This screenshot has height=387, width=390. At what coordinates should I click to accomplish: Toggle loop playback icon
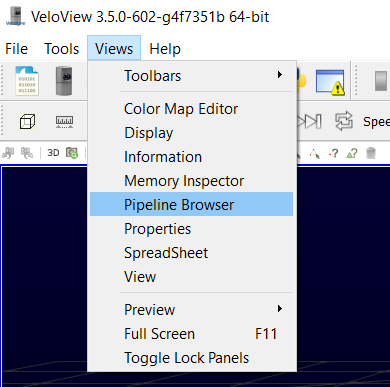[x=344, y=121]
